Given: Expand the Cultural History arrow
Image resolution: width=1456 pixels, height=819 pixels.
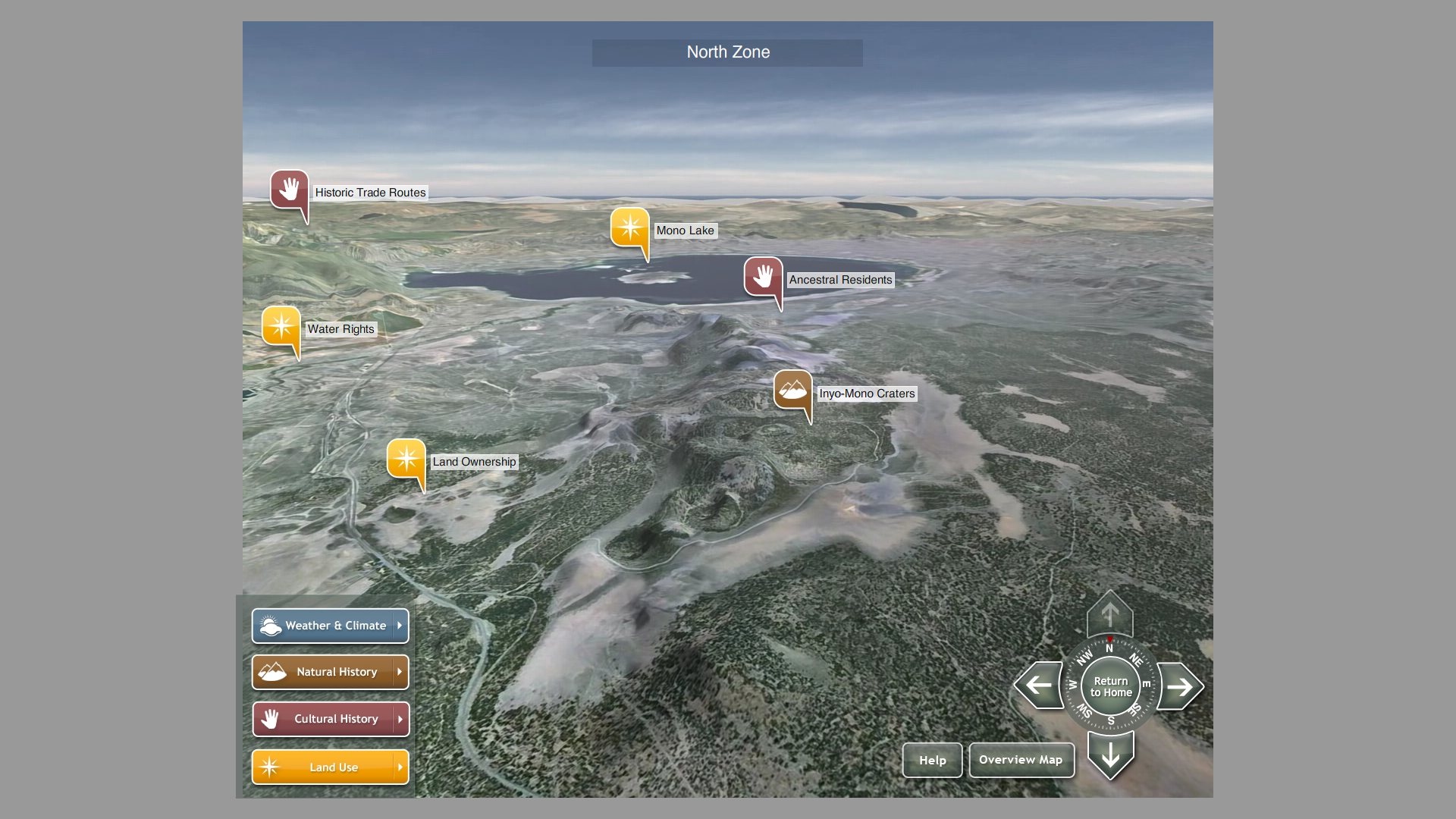Looking at the screenshot, I should (x=400, y=719).
